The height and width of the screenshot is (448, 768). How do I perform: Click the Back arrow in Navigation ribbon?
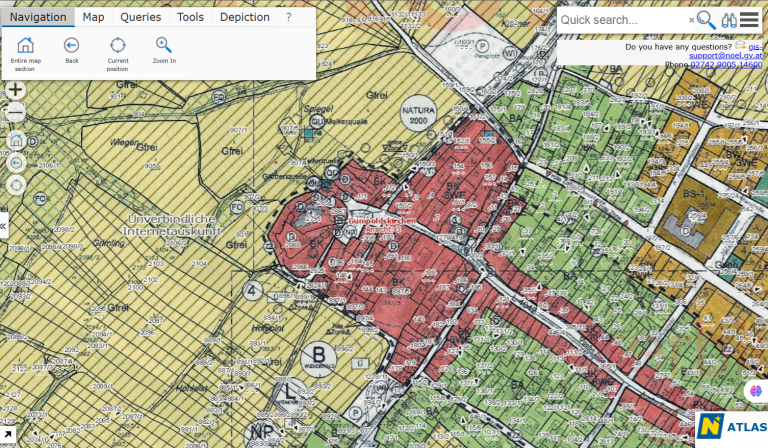[72, 45]
